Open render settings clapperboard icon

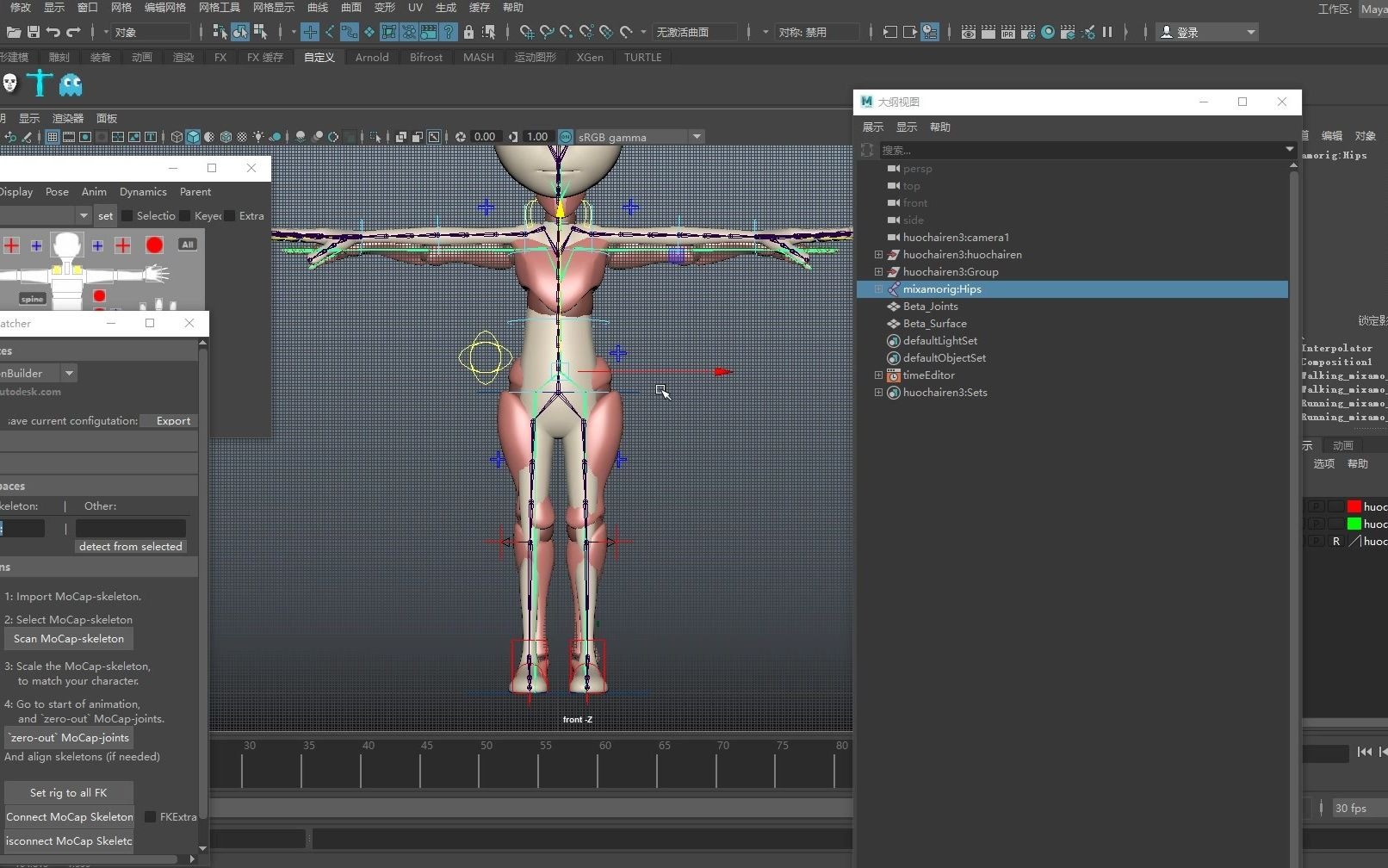click(1028, 33)
